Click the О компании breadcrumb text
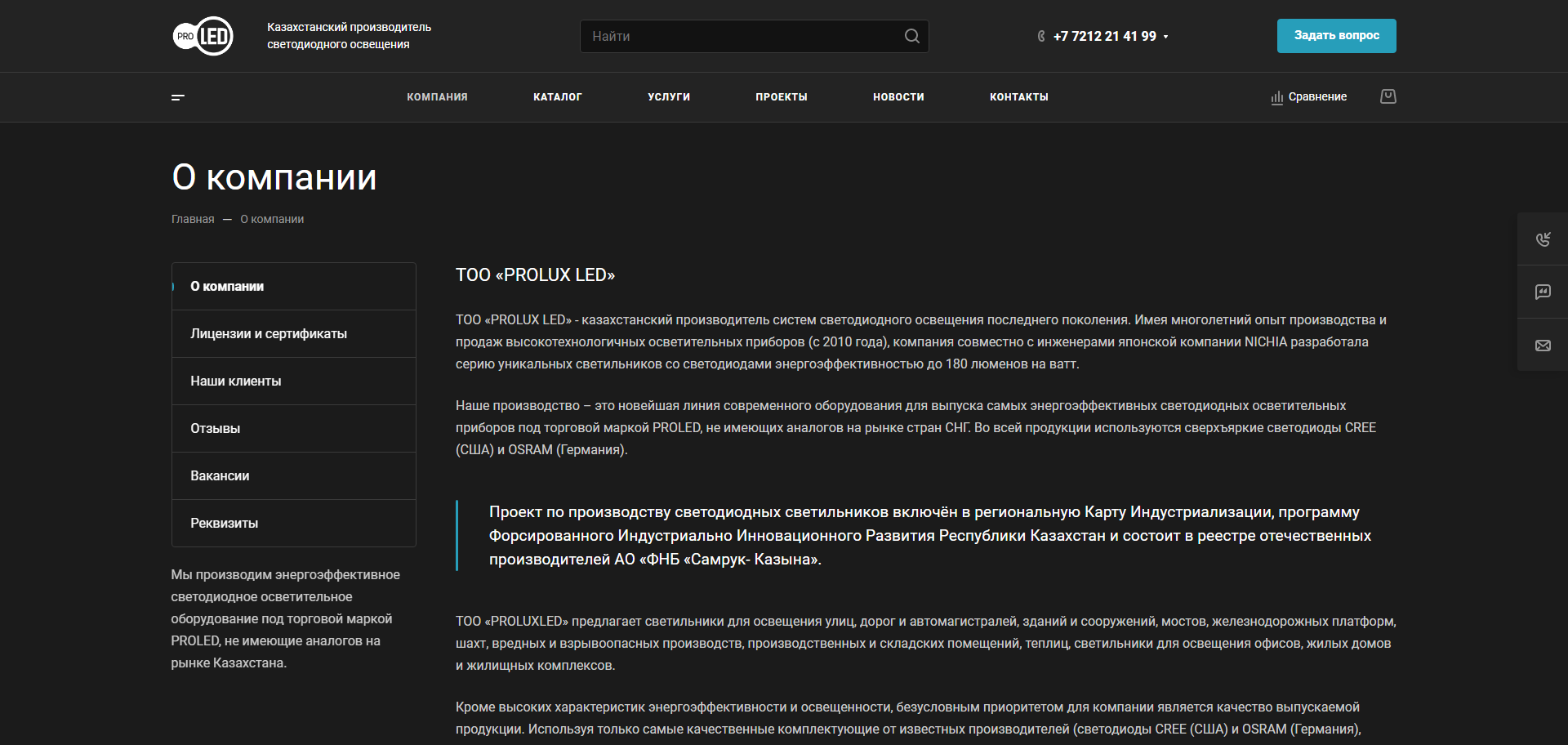This screenshot has height=745, width=1568. (x=272, y=219)
